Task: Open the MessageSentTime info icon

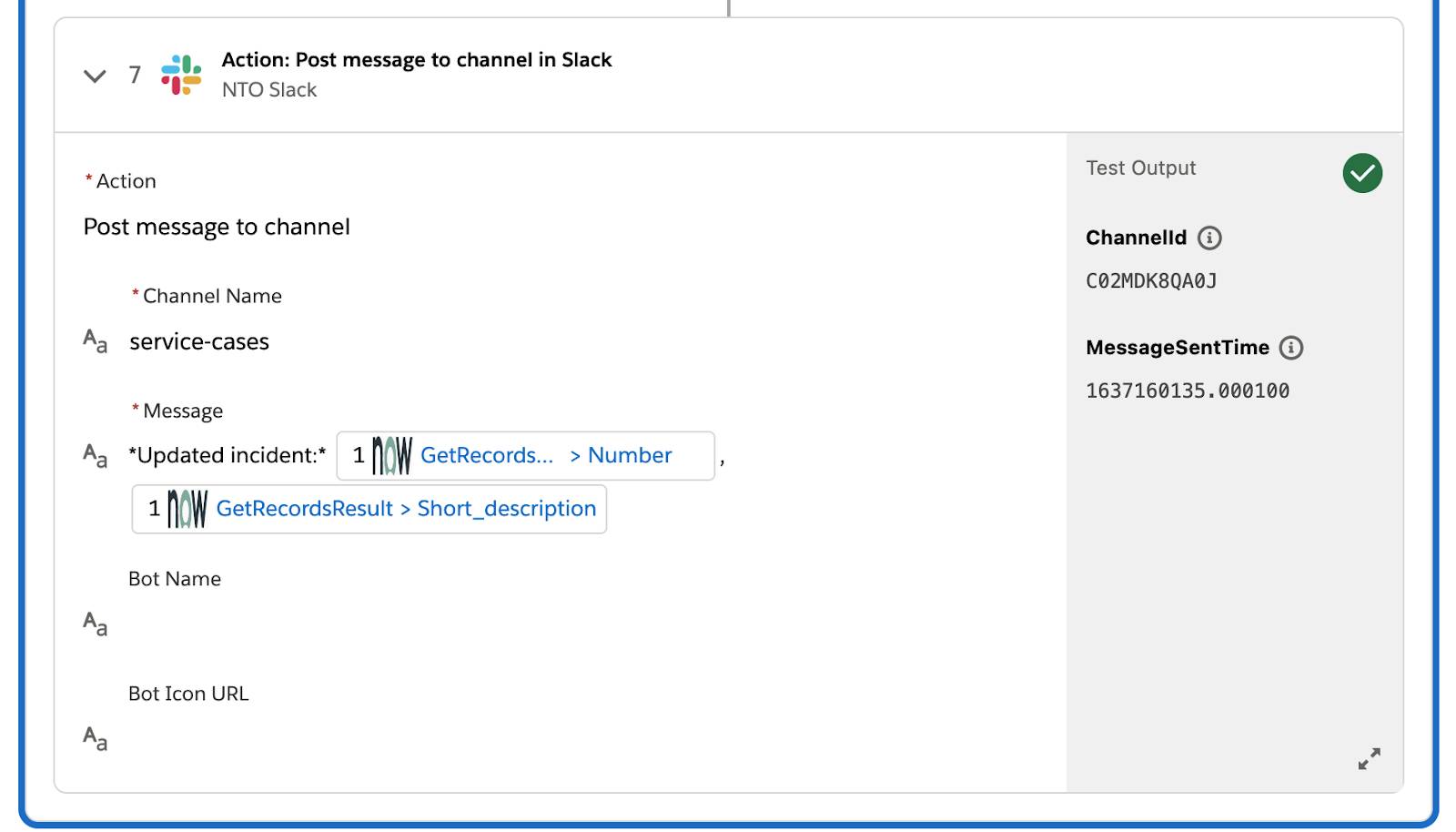Action: (1291, 348)
